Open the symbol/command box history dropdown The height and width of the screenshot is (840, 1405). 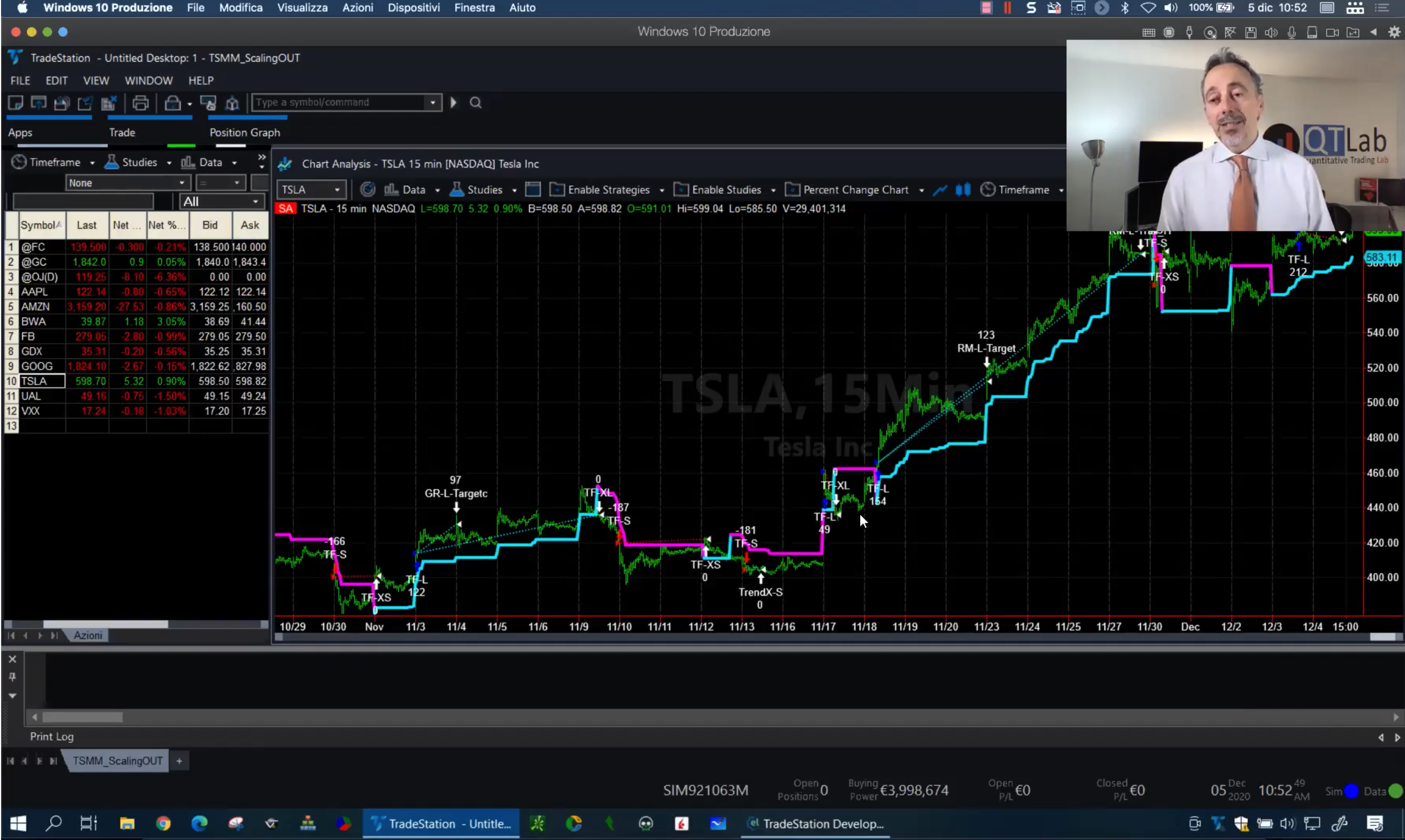[433, 102]
